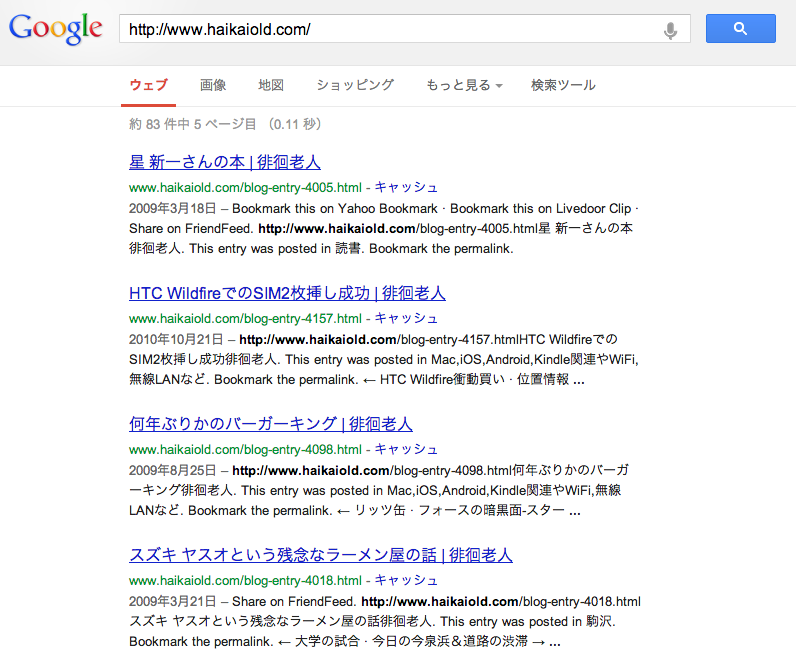The height and width of the screenshot is (663, 796).
Task: Expand the もっと見る dropdown
Action: [x=464, y=85]
